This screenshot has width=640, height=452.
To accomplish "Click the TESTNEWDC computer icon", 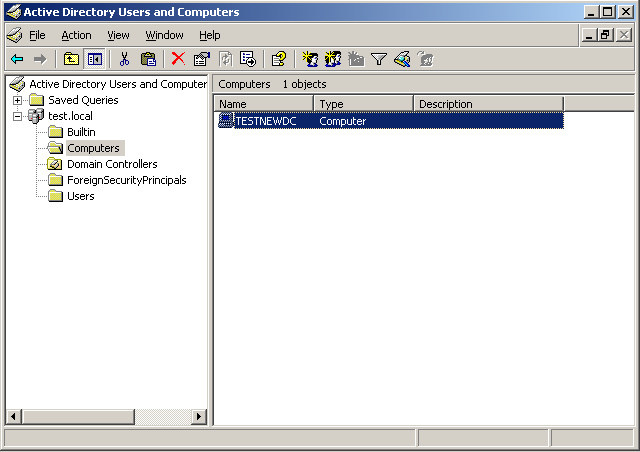I will coord(226,120).
